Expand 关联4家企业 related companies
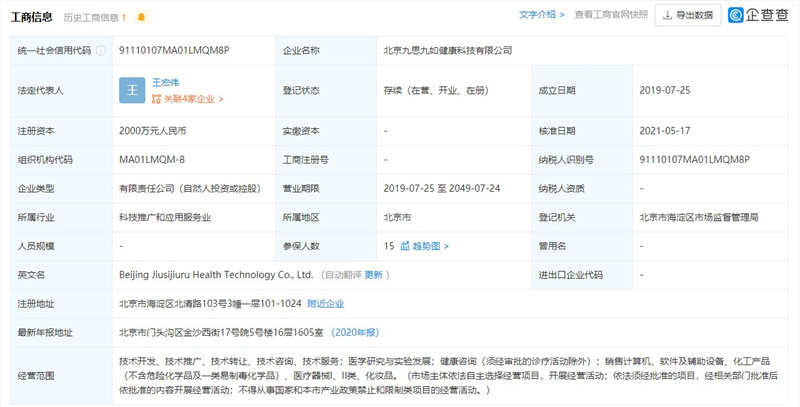 [192, 99]
